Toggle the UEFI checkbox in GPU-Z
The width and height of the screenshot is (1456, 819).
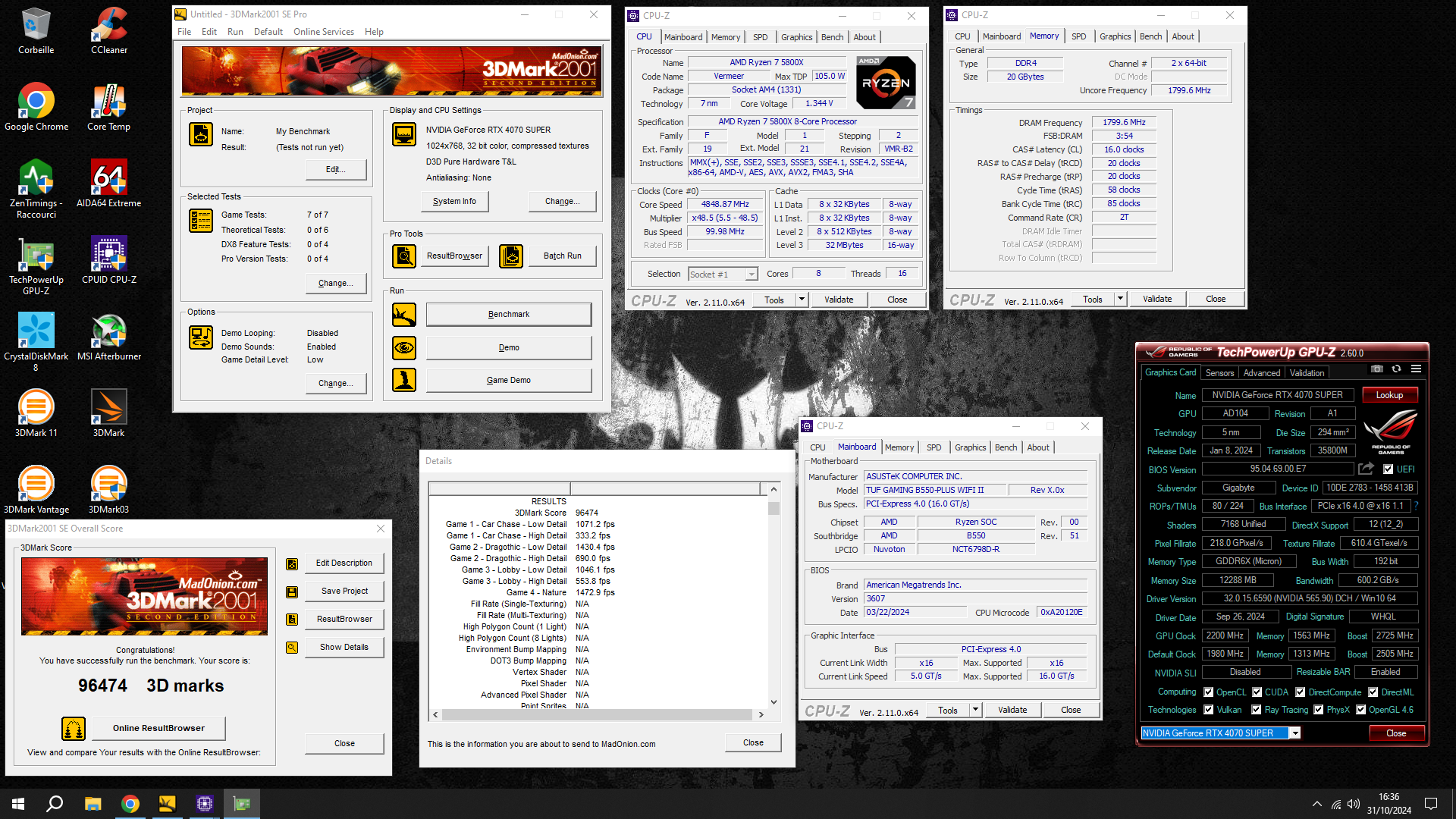[1388, 469]
